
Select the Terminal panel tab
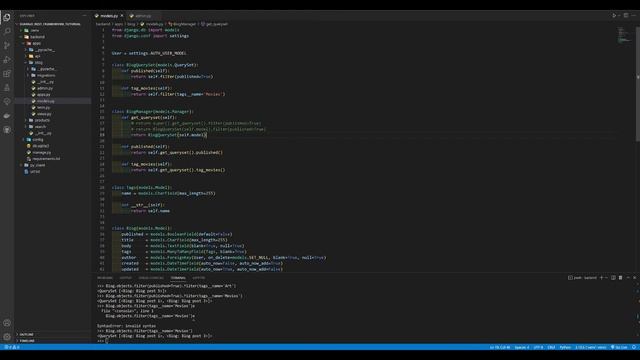point(178,278)
